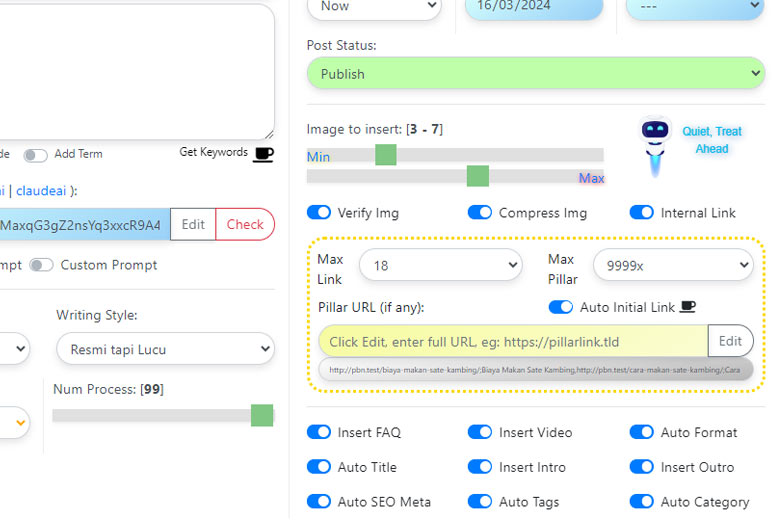Image resolution: width=779 pixels, height=520 pixels.
Task: Disable Auto SEO Meta toggle
Action: coord(319,502)
